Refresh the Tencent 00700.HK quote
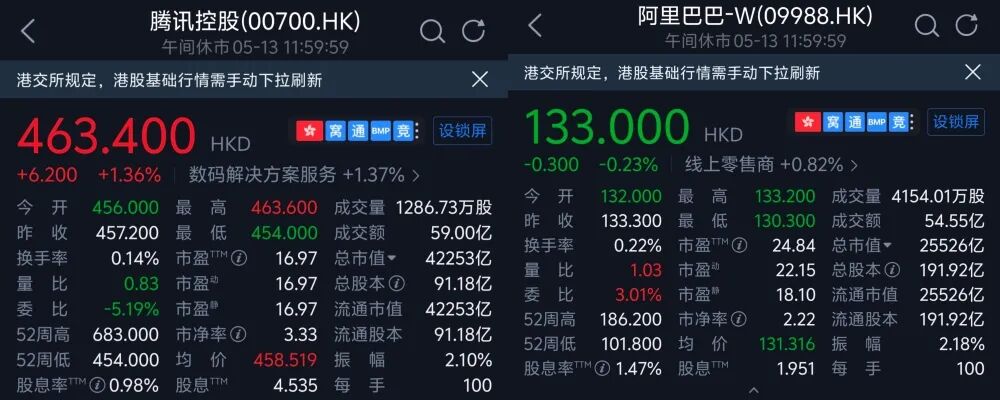 (x=474, y=29)
